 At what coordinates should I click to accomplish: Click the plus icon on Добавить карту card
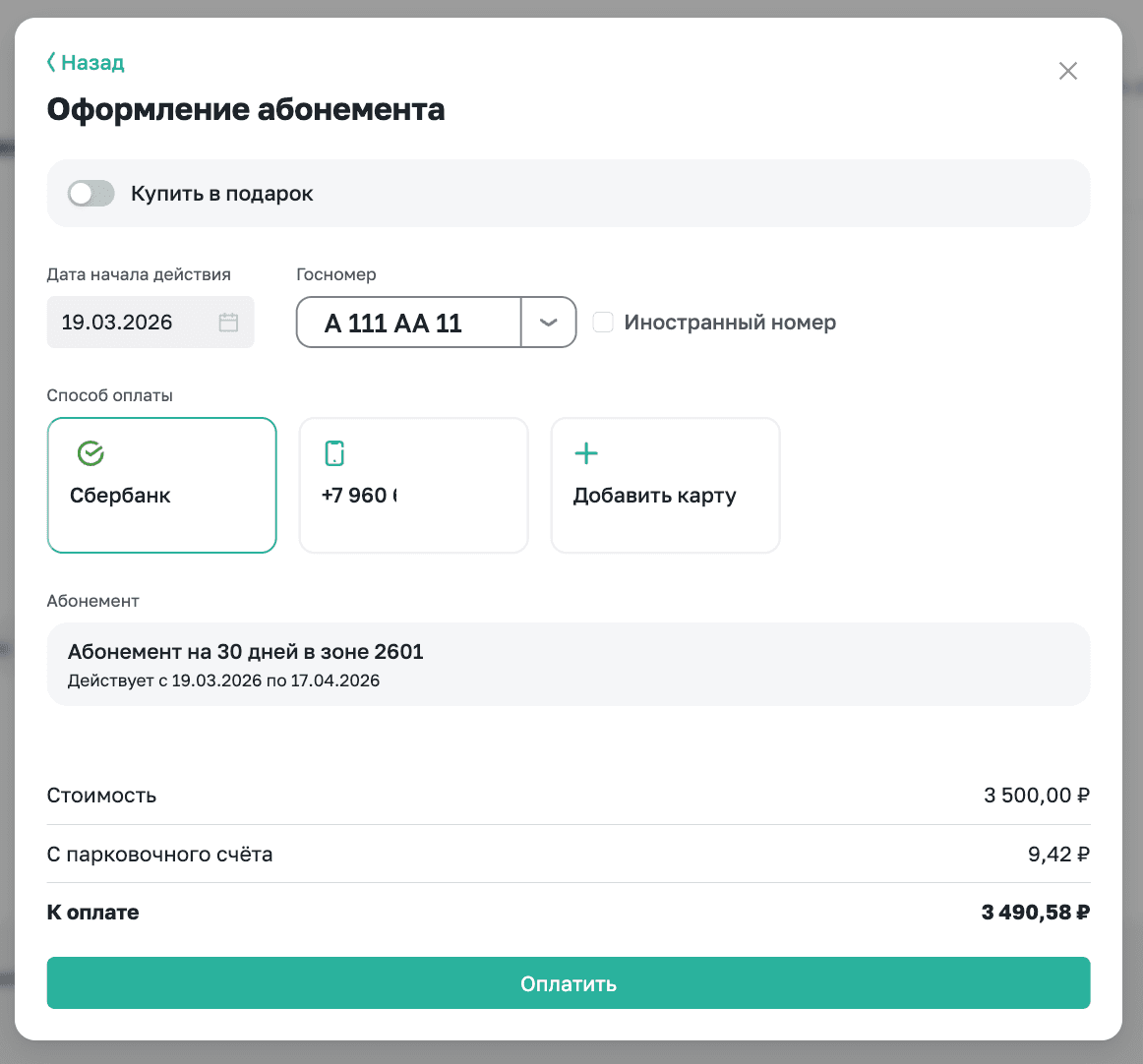tap(585, 452)
